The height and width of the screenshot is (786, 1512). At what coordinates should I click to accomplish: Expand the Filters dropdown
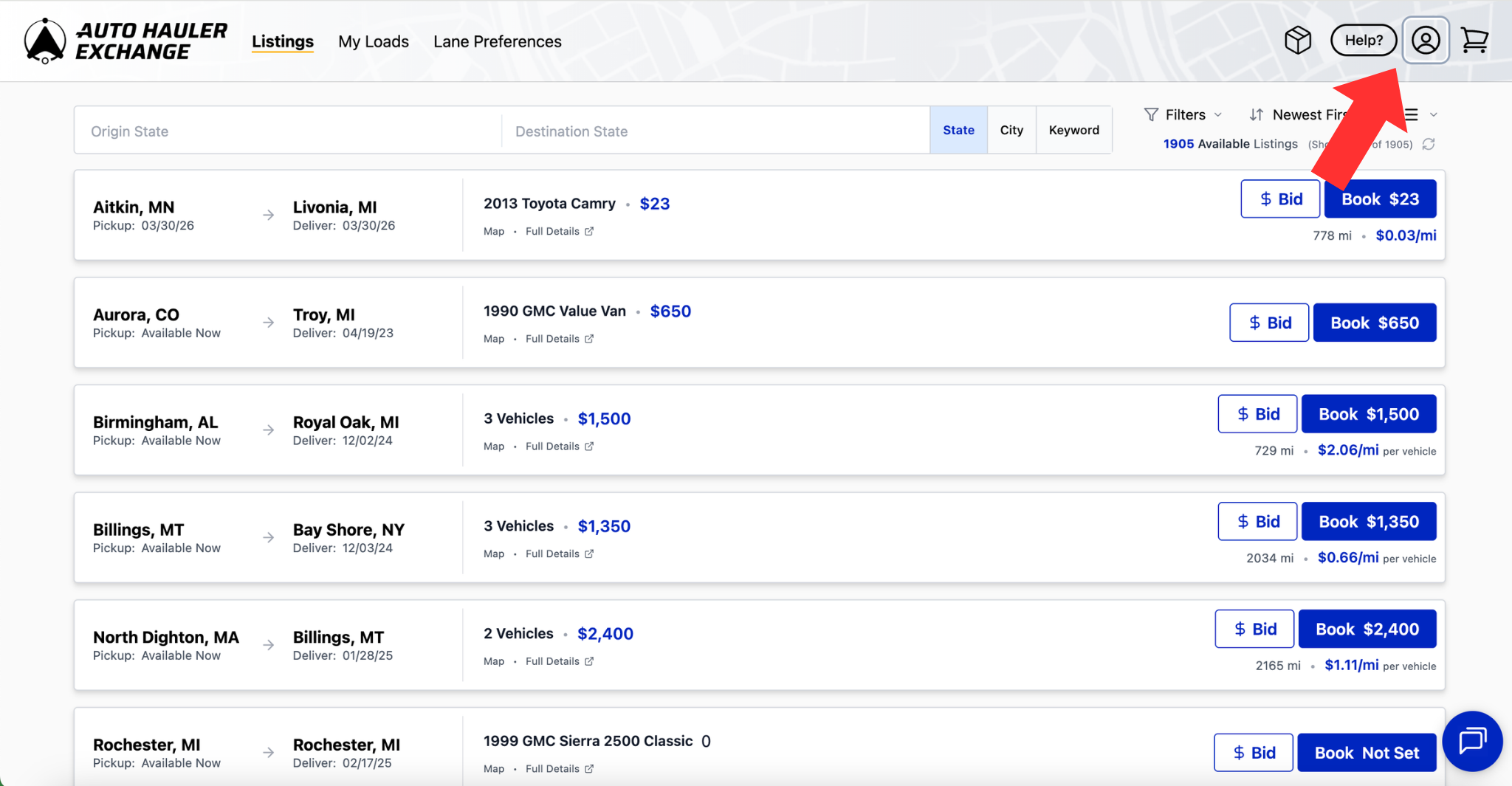[x=1183, y=115]
